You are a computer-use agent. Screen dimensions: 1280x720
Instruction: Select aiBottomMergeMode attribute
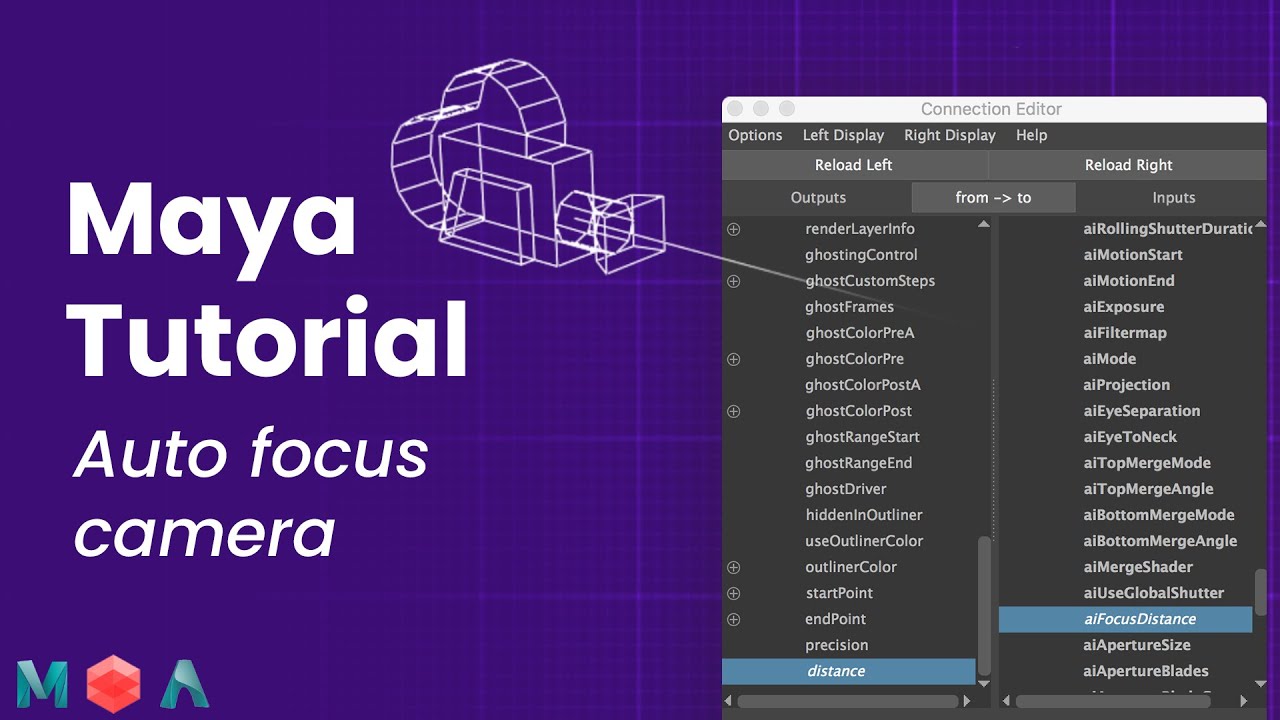1159,515
